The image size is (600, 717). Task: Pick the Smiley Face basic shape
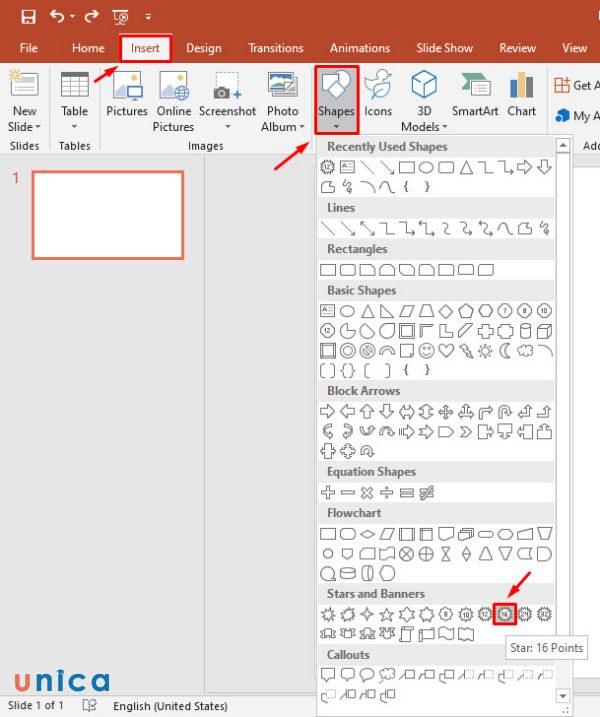[427, 351]
